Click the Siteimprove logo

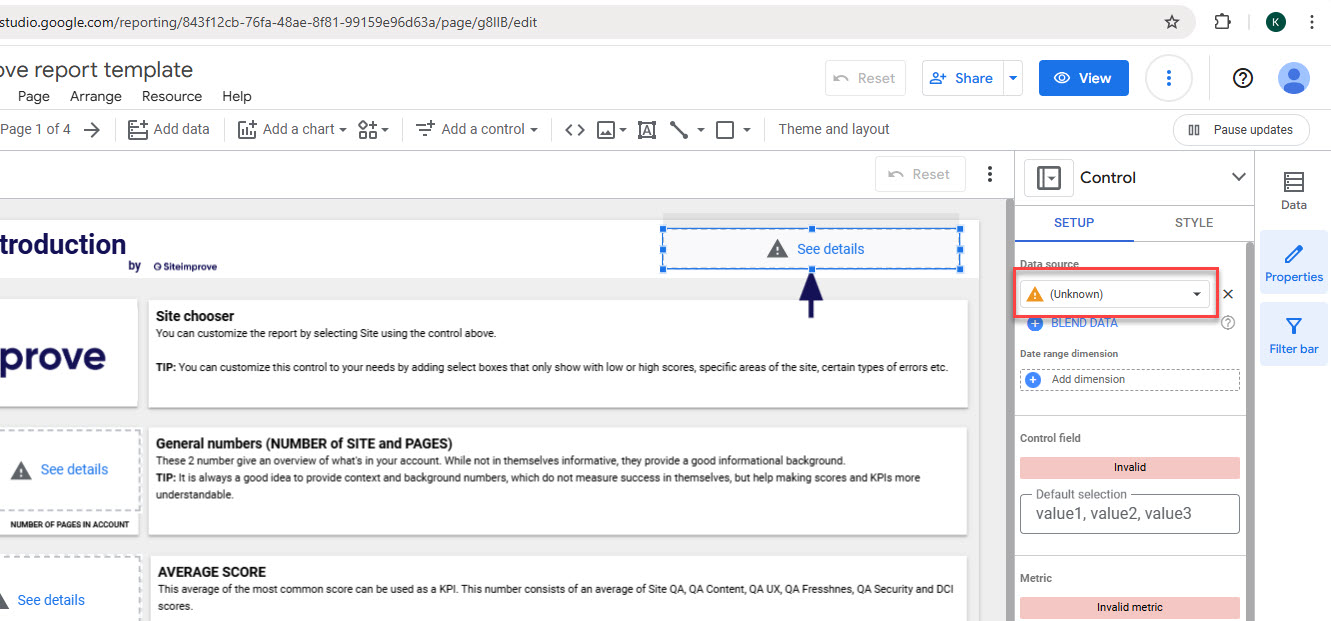coord(185,266)
